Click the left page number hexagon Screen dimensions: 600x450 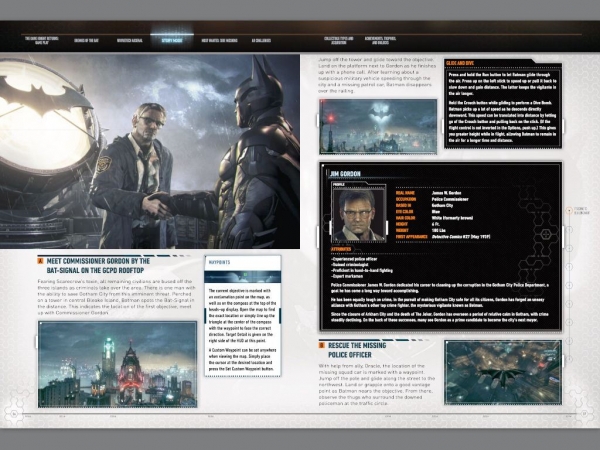coord(15,414)
